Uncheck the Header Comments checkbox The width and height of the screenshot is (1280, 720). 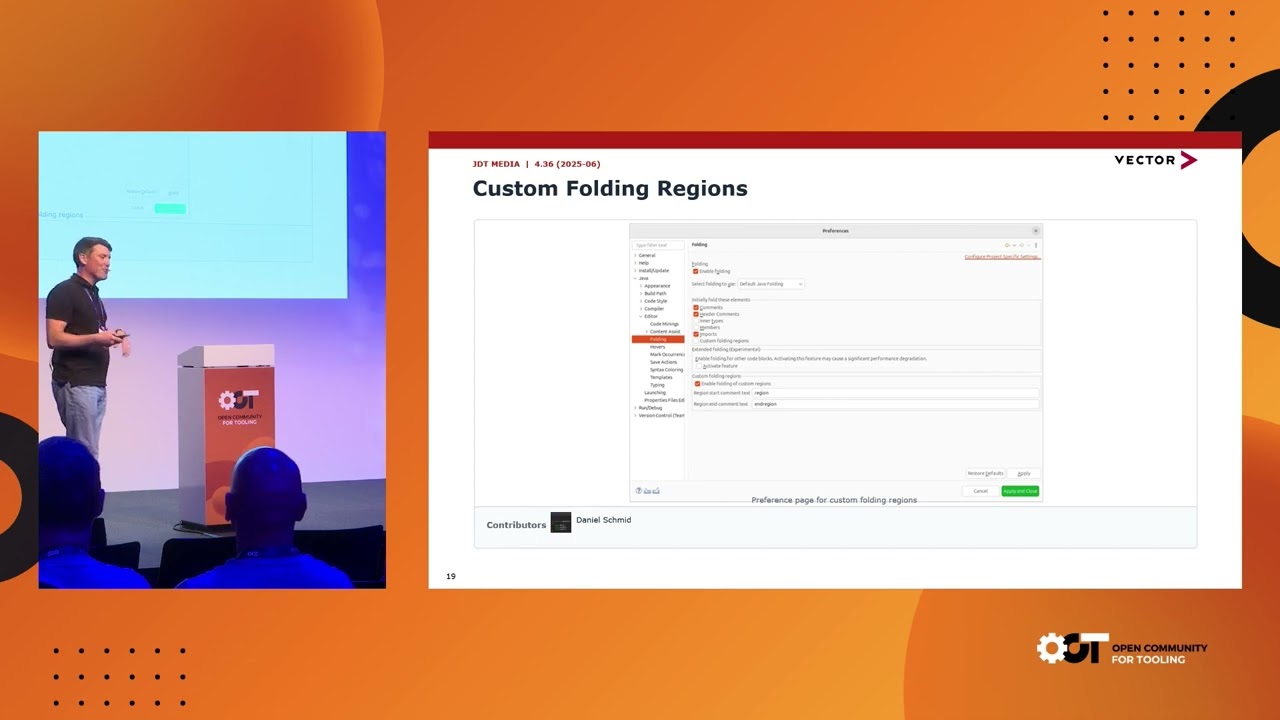pos(696,314)
